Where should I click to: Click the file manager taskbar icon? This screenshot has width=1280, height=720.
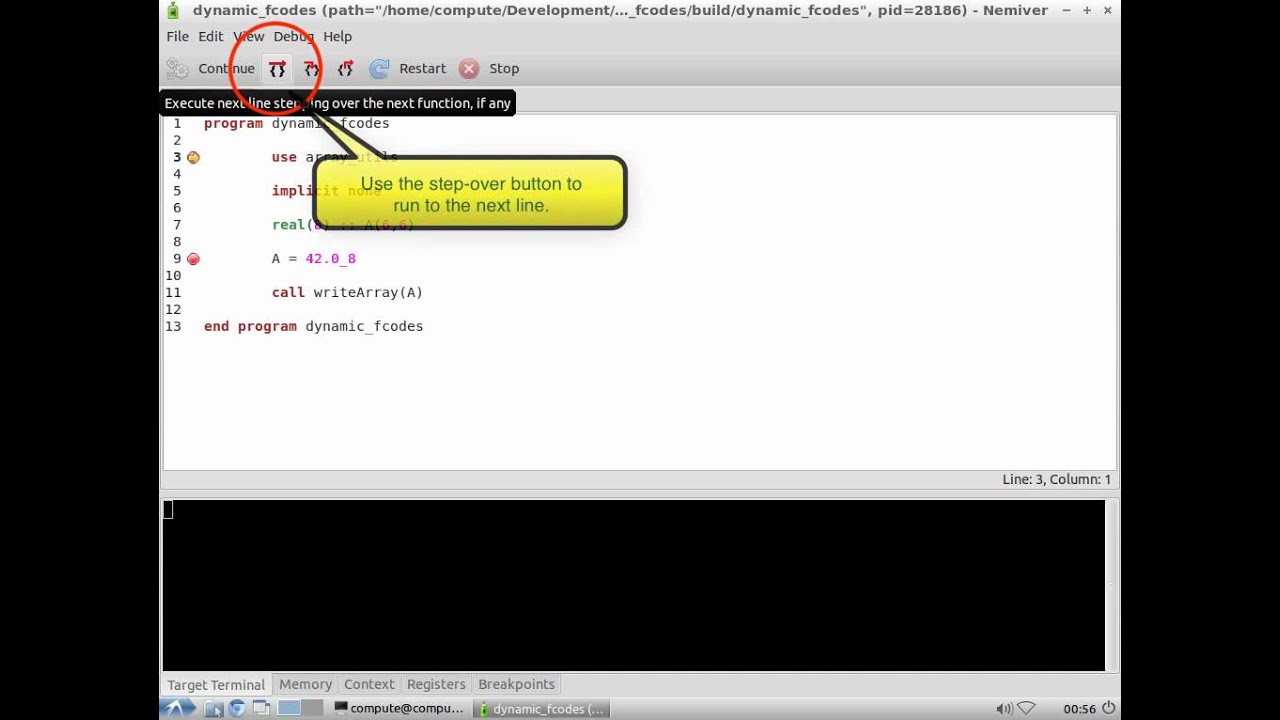(x=213, y=709)
